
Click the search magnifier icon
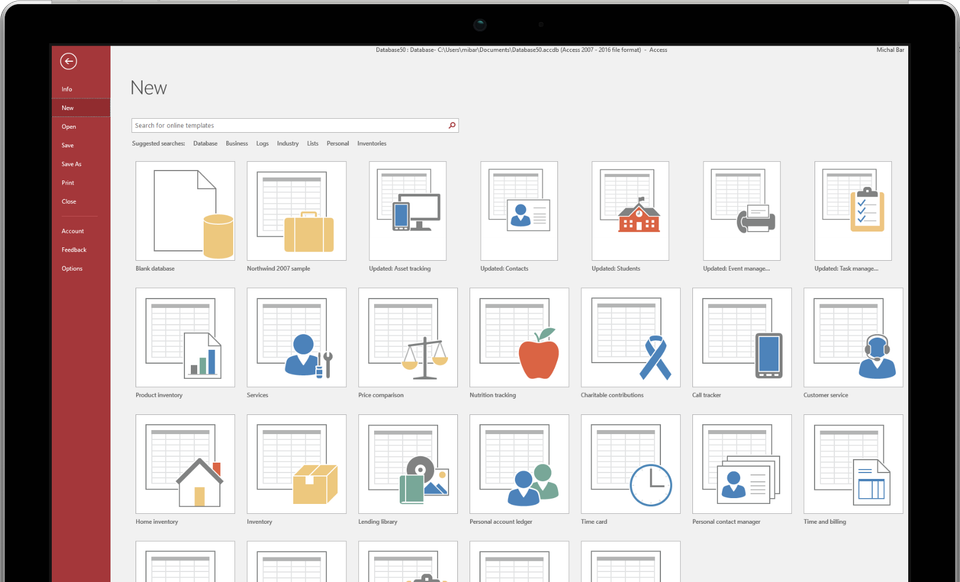pyautogui.click(x=451, y=125)
